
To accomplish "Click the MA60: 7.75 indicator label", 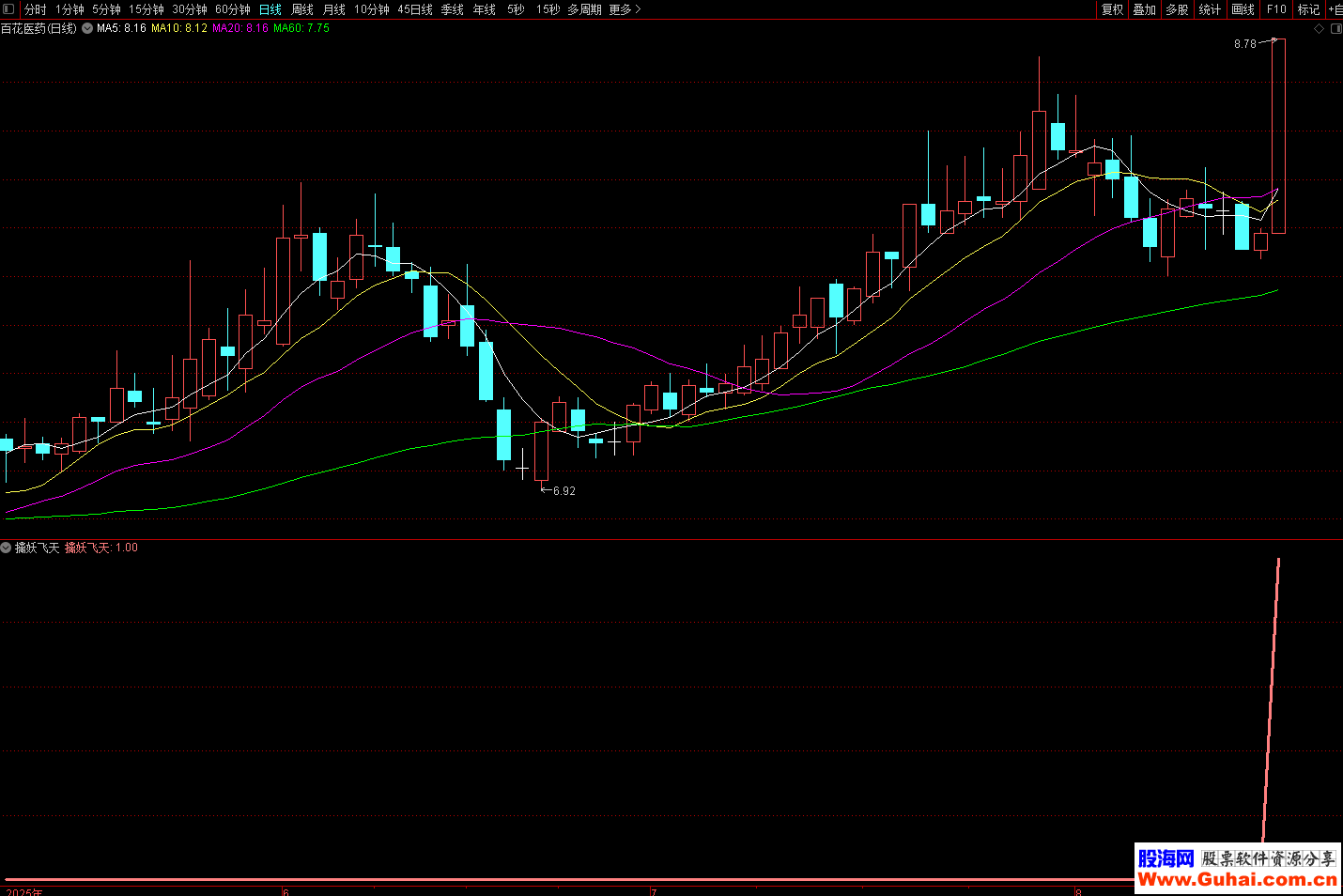I will (301, 28).
